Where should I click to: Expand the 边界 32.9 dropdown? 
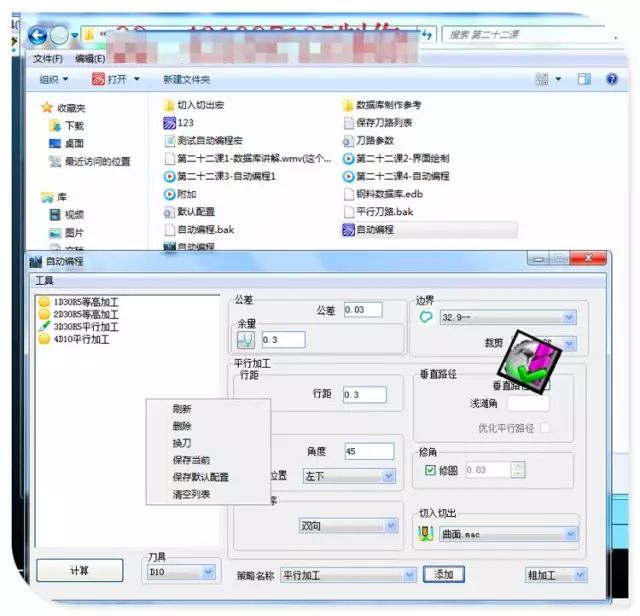569,317
